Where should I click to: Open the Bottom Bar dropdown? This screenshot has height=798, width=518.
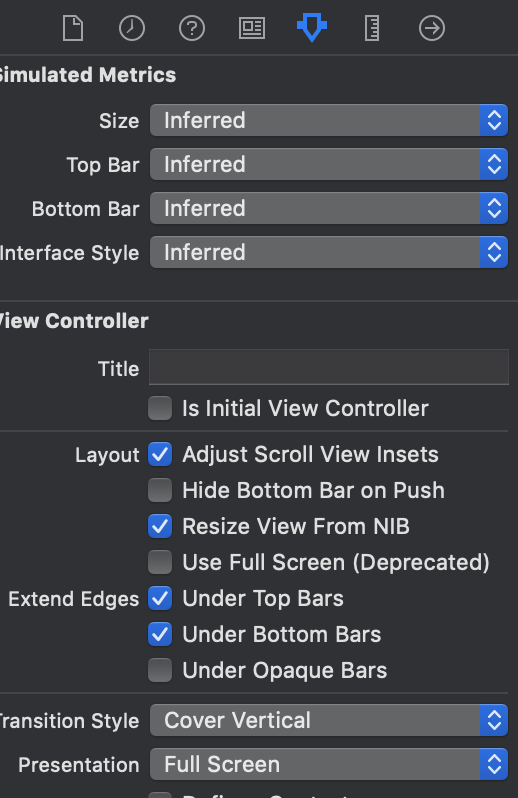[329, 209]
